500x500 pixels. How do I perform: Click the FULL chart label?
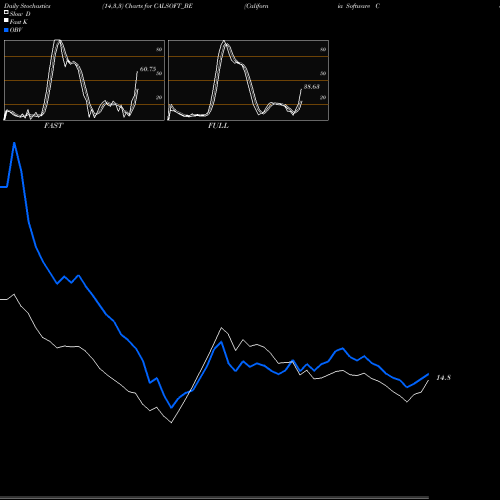point(218,126)
